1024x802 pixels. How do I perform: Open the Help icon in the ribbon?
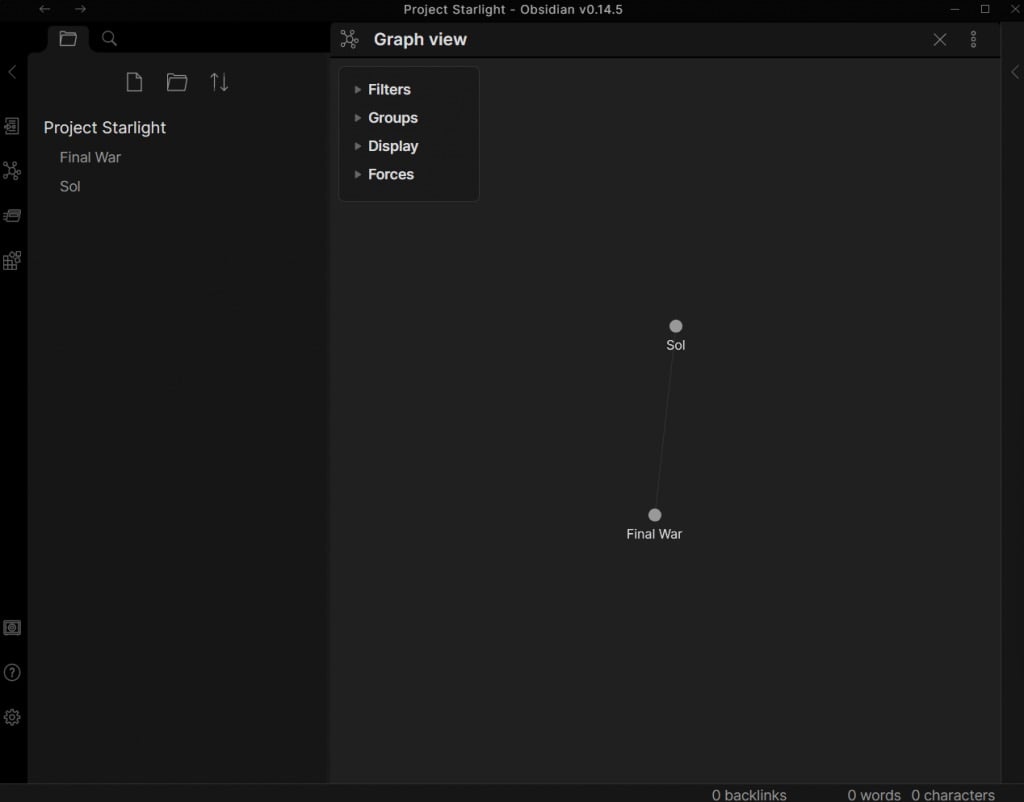(x=12, y=673)
